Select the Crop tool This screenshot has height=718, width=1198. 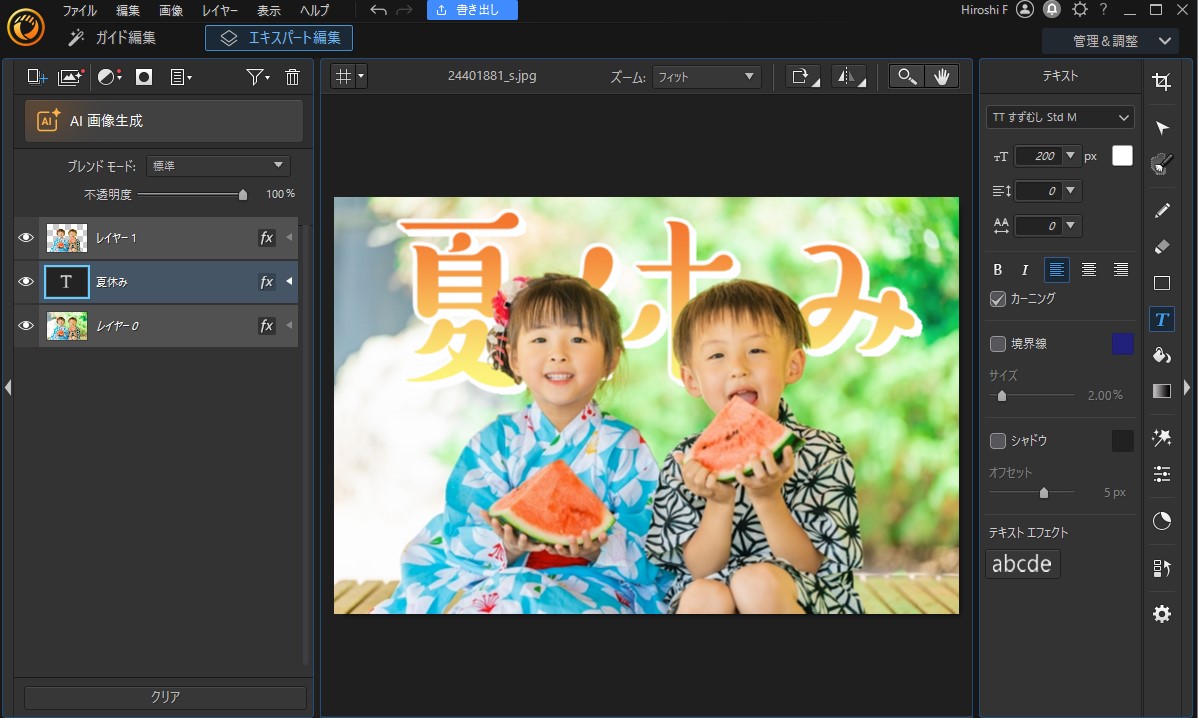tap(1161, 83)
